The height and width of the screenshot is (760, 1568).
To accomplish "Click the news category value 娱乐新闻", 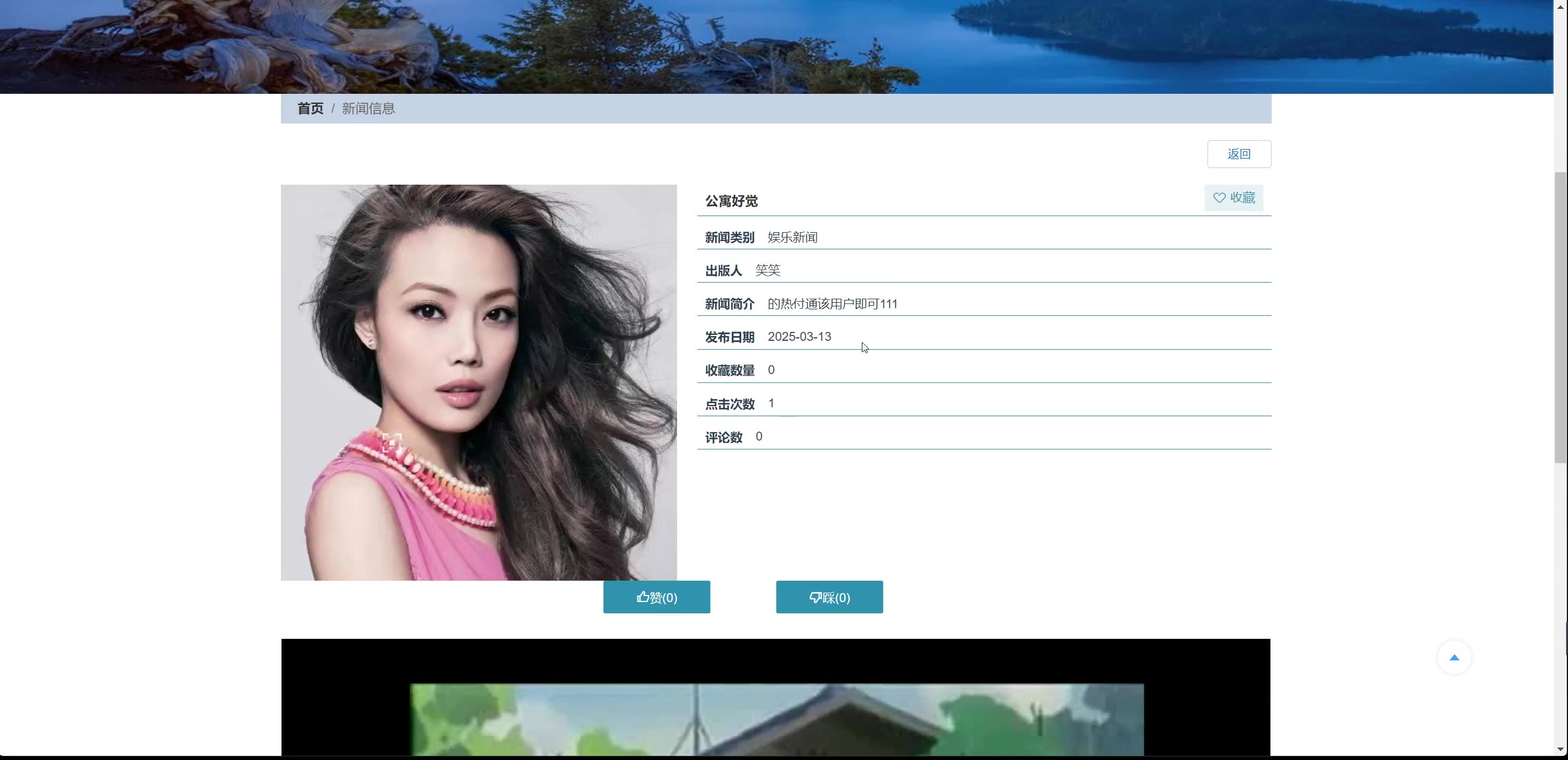I will 792,237.
